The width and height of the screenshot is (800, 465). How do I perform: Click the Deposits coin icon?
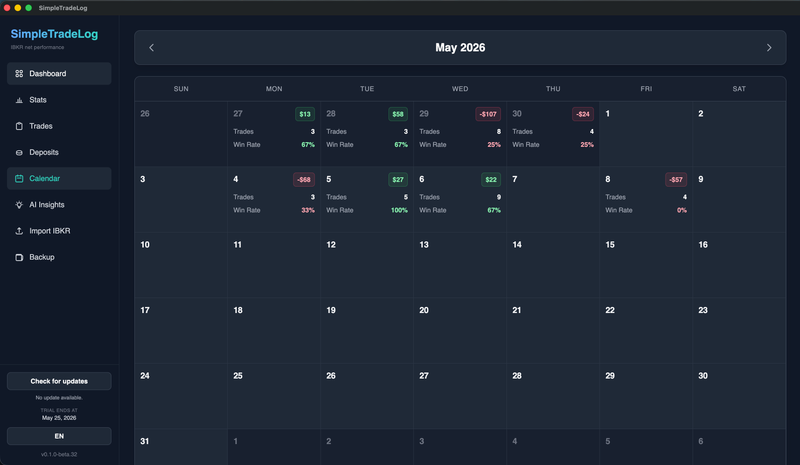[19, 153]
